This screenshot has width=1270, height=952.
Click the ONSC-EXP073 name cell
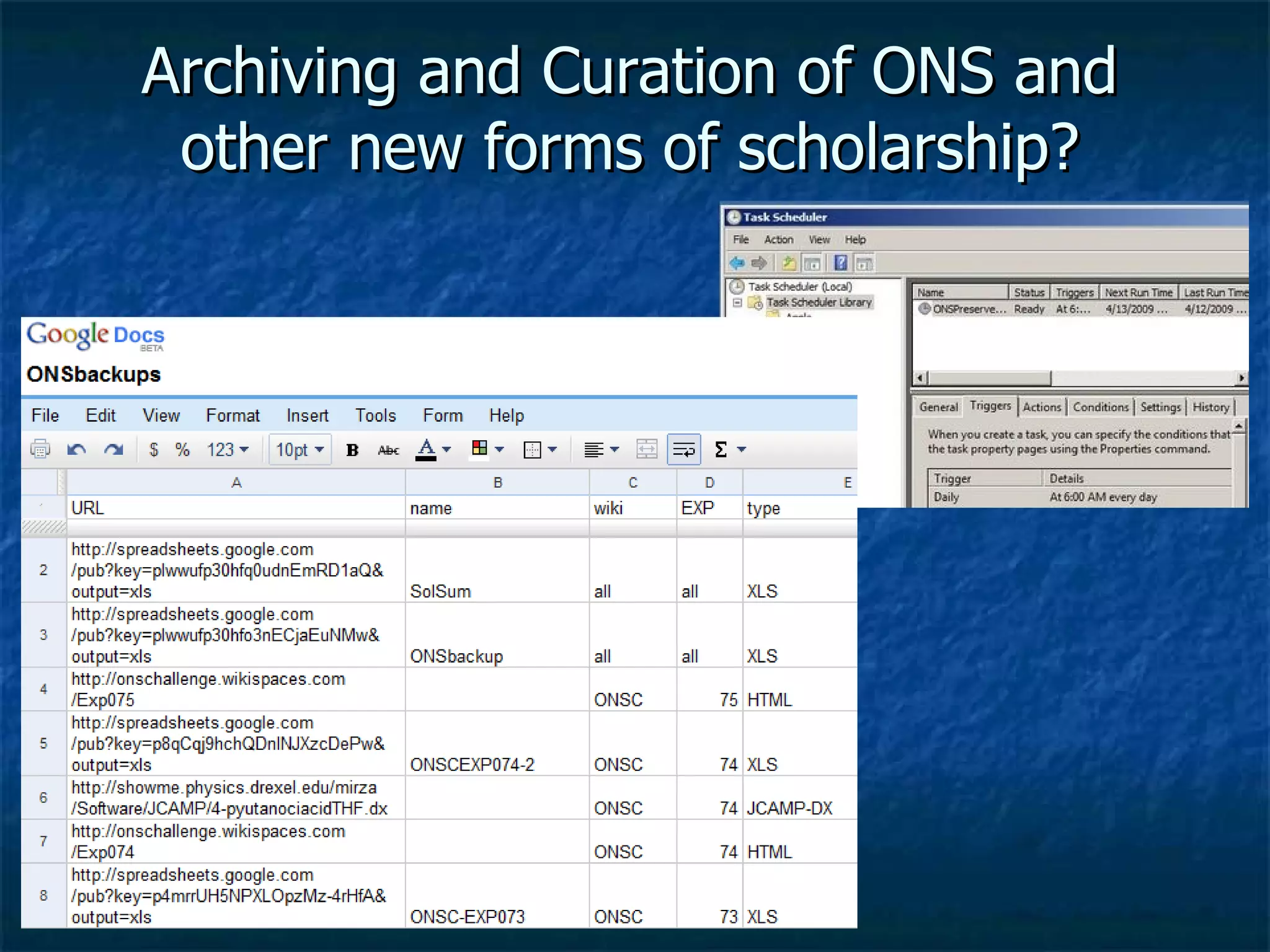click(x=497, y=895)
